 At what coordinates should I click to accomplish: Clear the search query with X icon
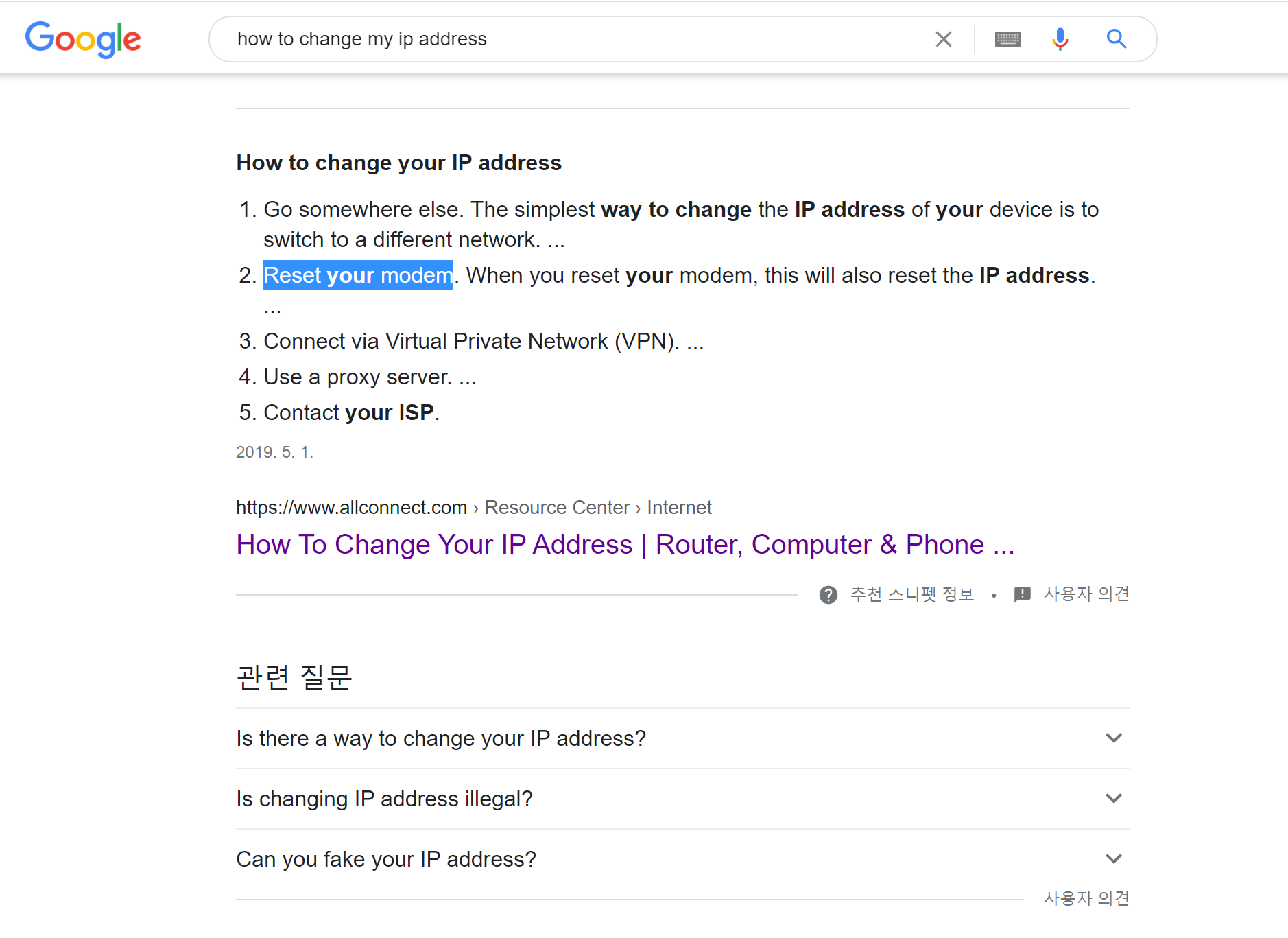coord(944,39)
